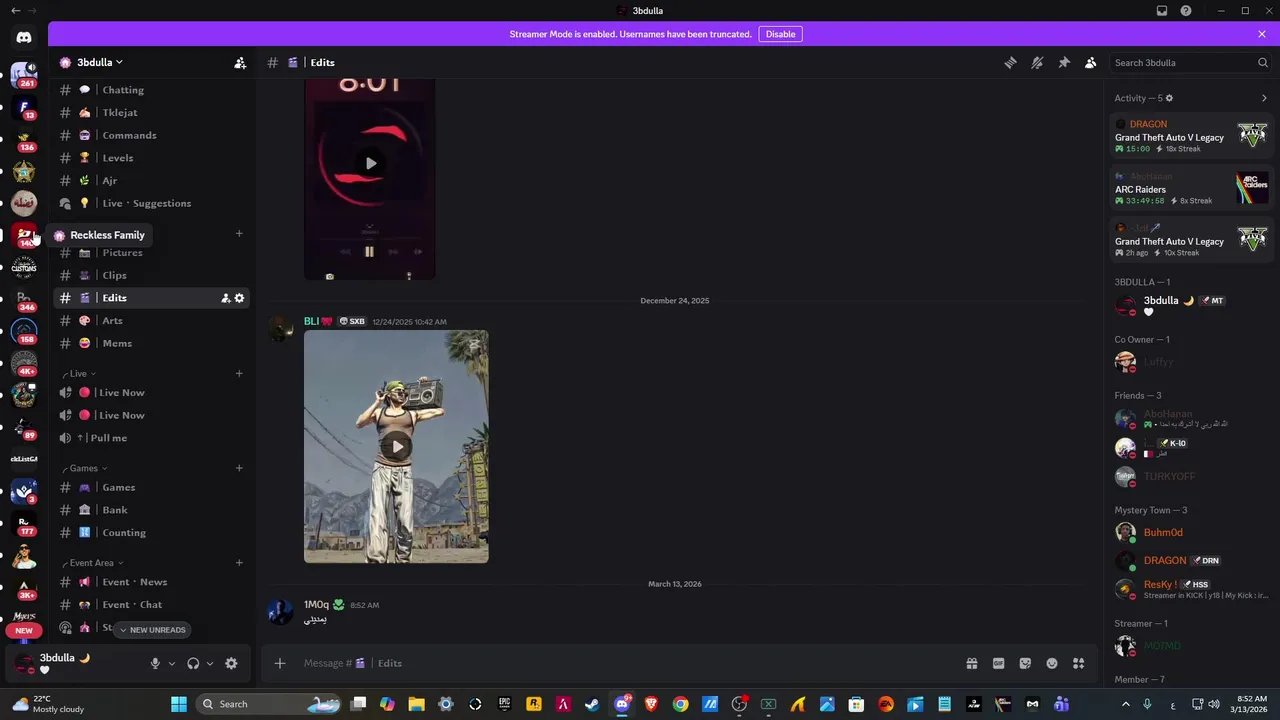The image size is (1280, 720).
Task: Dismiss the Streamer Mode banner
Action: click(x=1262, y=34)
